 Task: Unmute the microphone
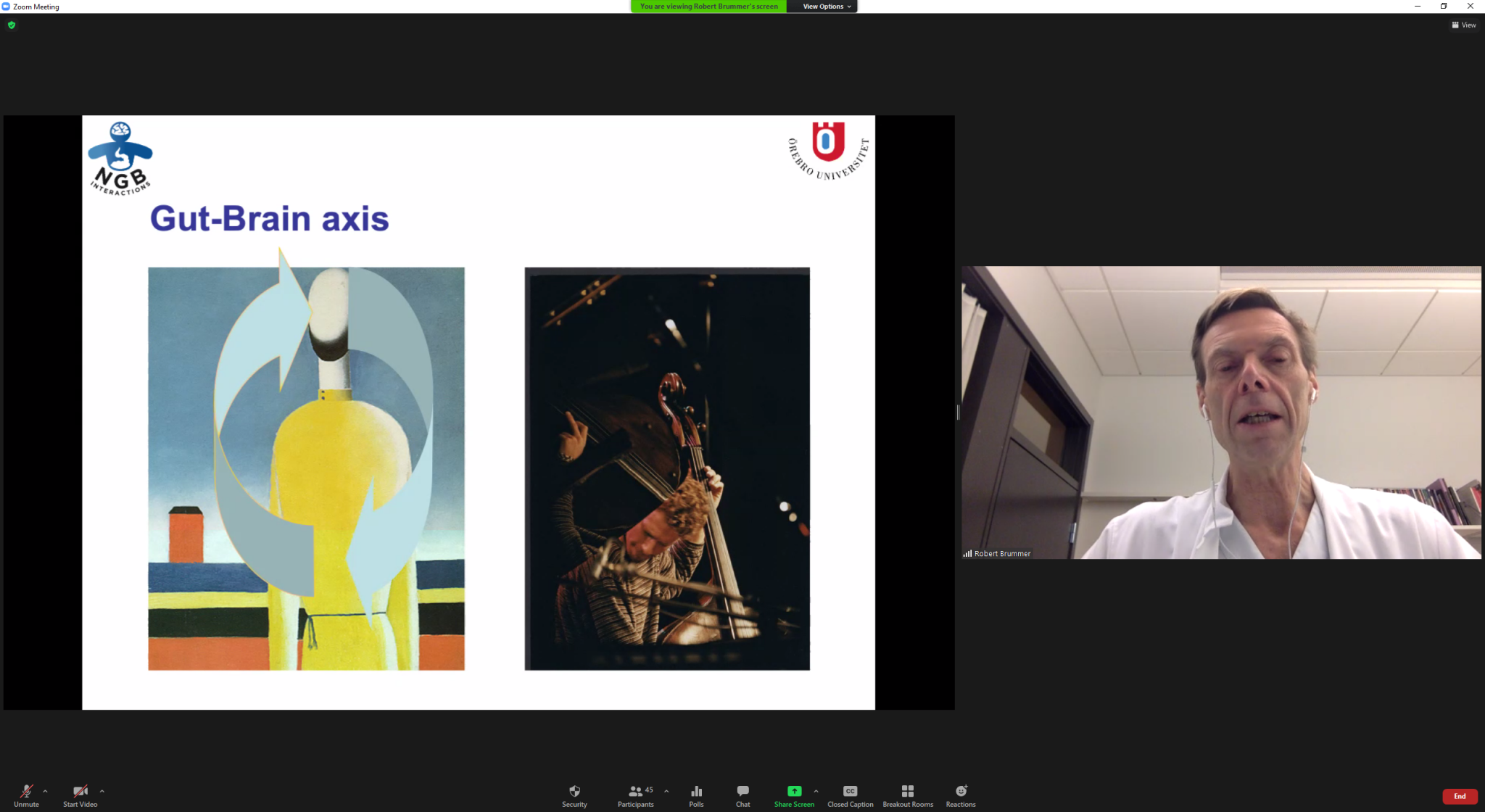pos(26,795)
